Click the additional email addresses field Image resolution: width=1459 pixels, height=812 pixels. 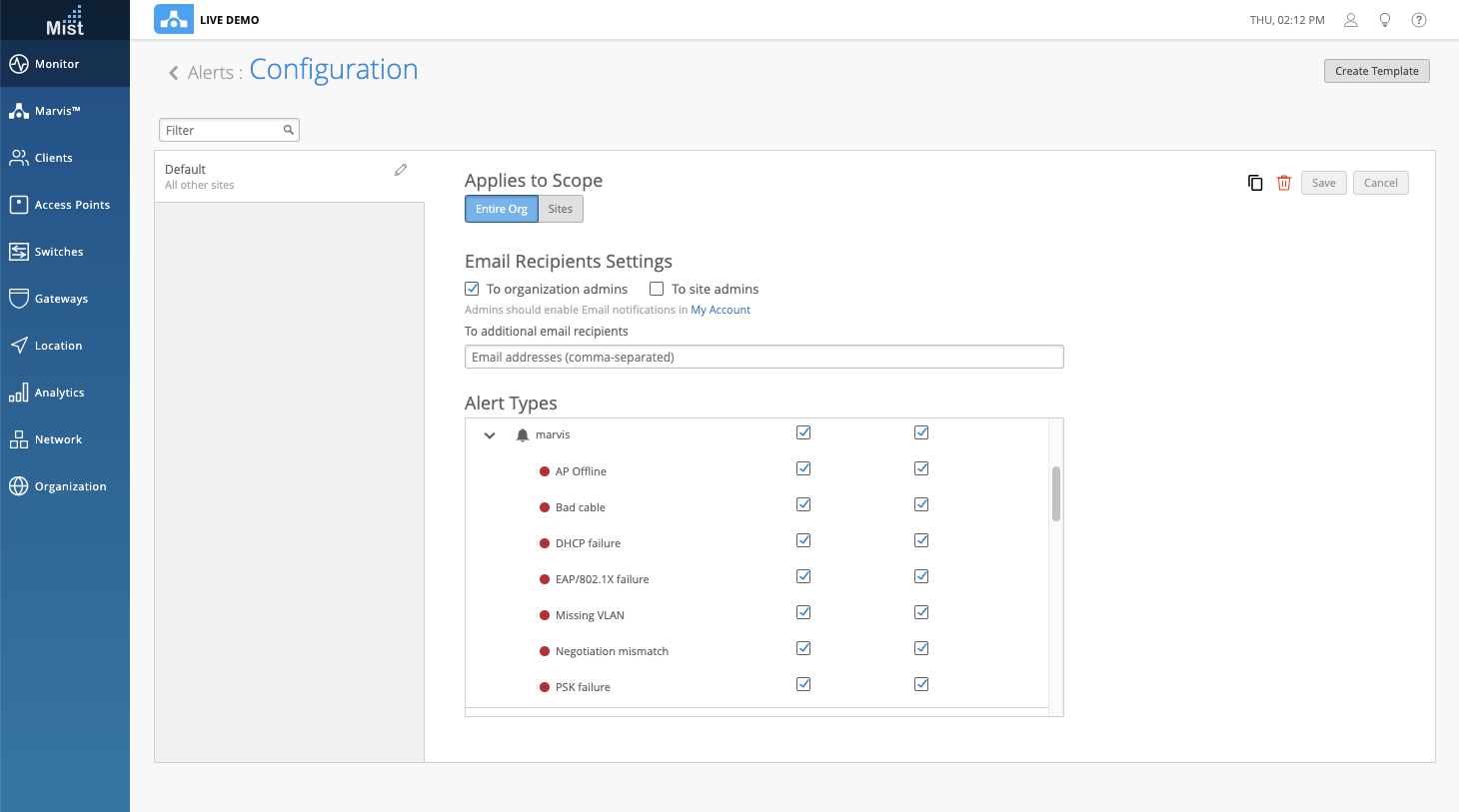(x=763, y=357)
